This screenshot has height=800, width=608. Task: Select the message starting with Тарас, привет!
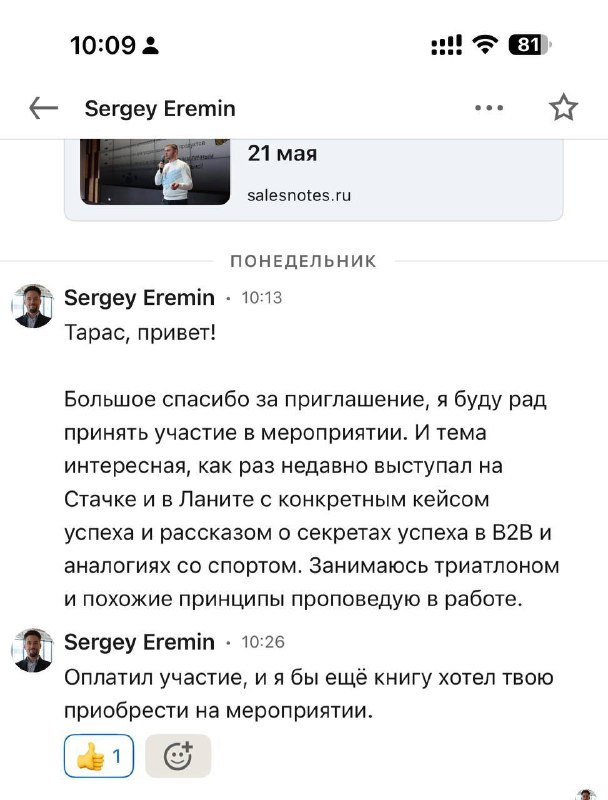coord(312,466)
